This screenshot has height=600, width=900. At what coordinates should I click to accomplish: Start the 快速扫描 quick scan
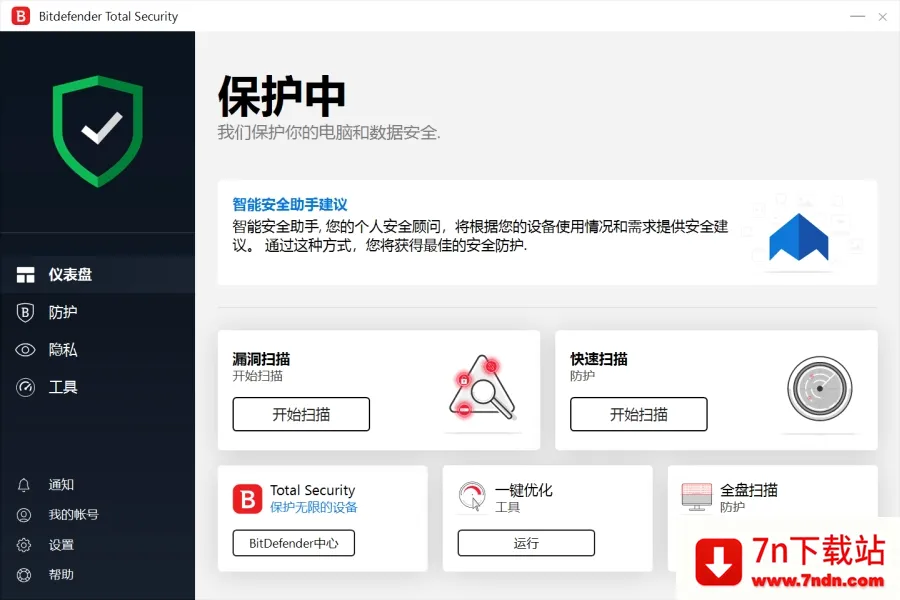point(638,414)
